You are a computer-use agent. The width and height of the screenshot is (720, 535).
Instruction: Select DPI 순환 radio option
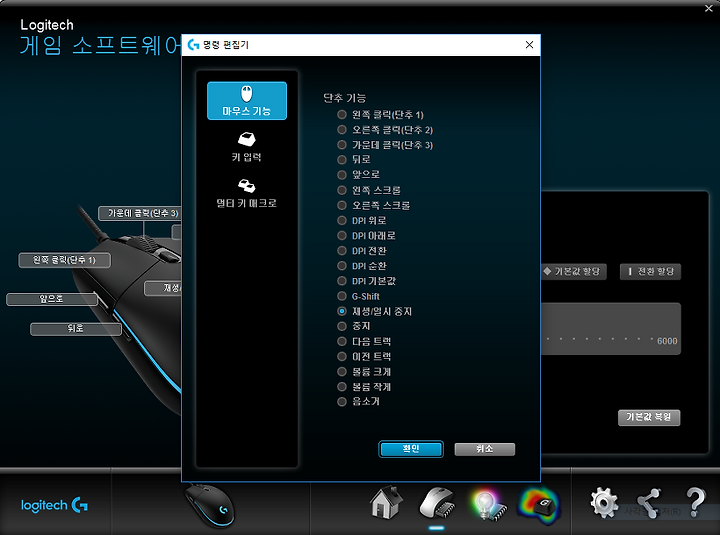click(x=362, y=266)
